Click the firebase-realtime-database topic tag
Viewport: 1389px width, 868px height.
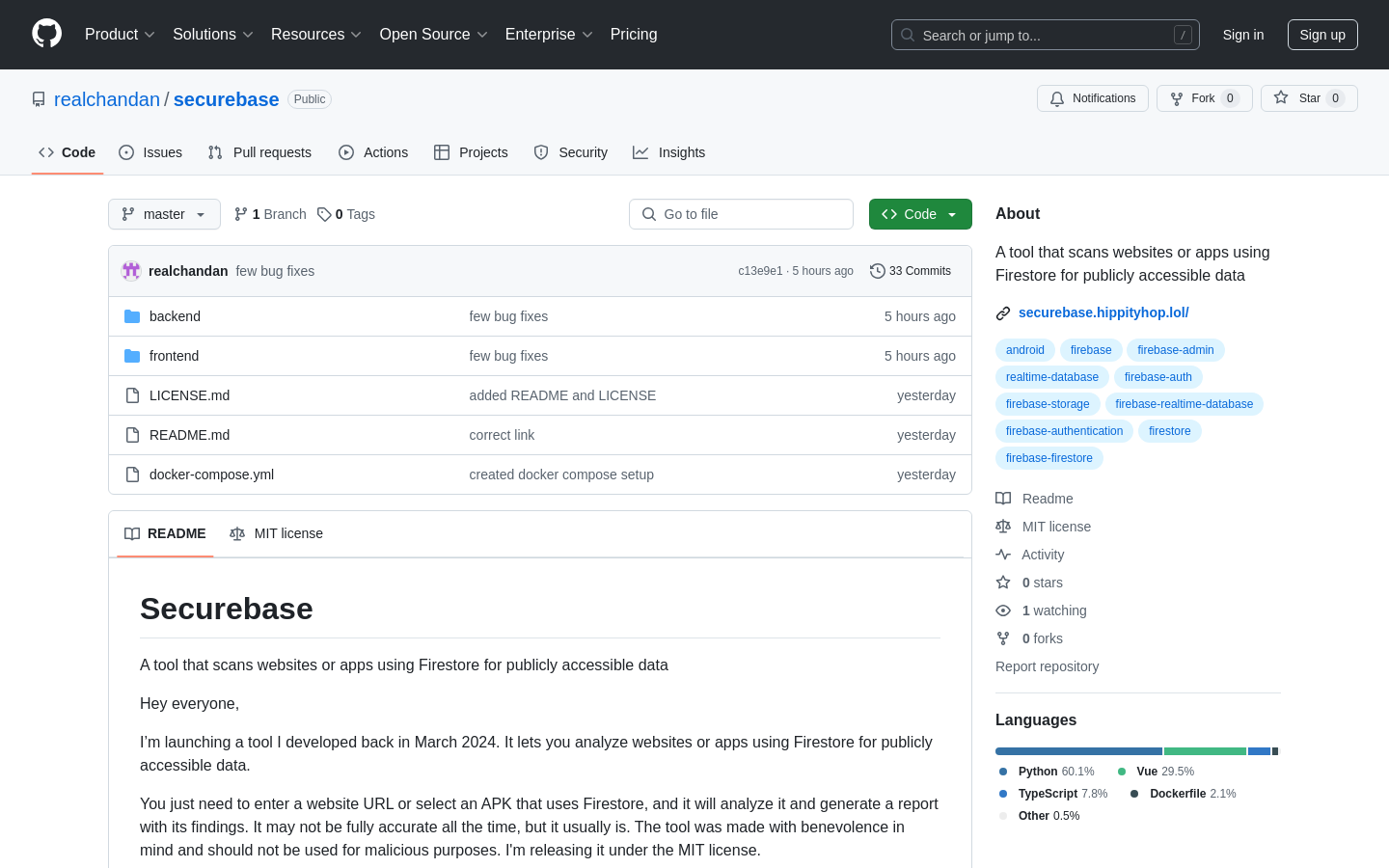[x=1184, y=404]
